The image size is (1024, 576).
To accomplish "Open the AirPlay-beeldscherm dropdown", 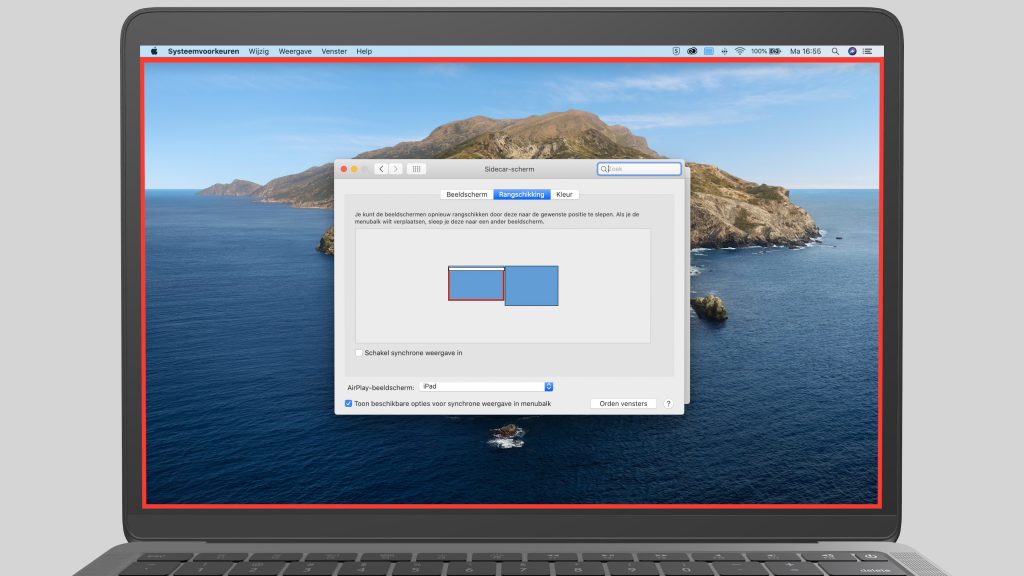I will pos(486,386).
